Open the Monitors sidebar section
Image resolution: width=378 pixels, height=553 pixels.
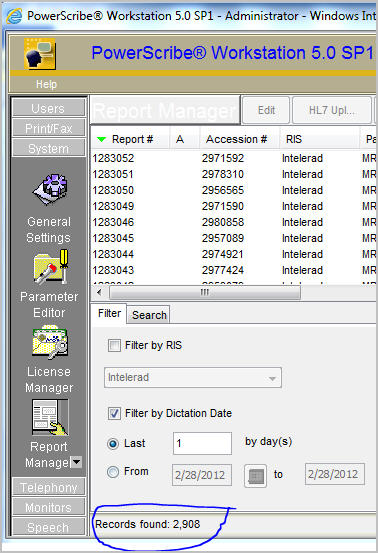[x=49, y=507]
